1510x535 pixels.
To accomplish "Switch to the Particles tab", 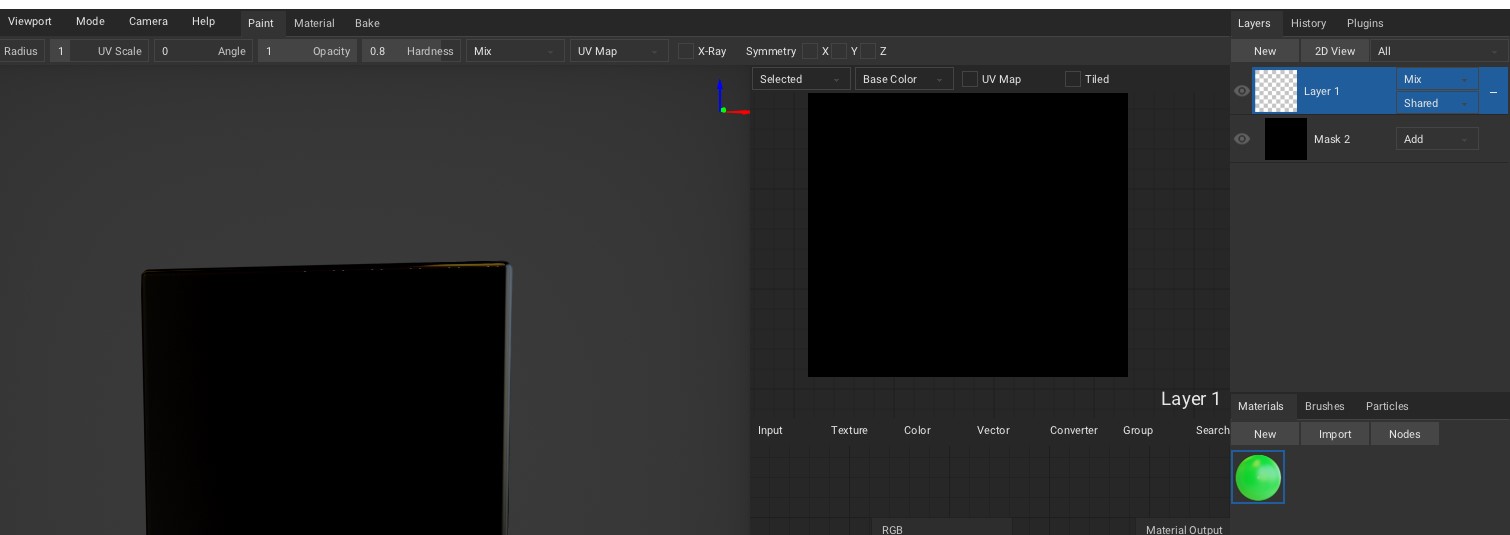I will click(x=1387, y=406).
